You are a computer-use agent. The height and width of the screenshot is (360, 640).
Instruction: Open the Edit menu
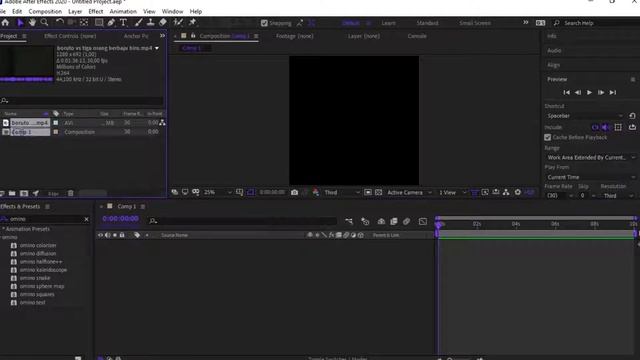coord(17,11)
